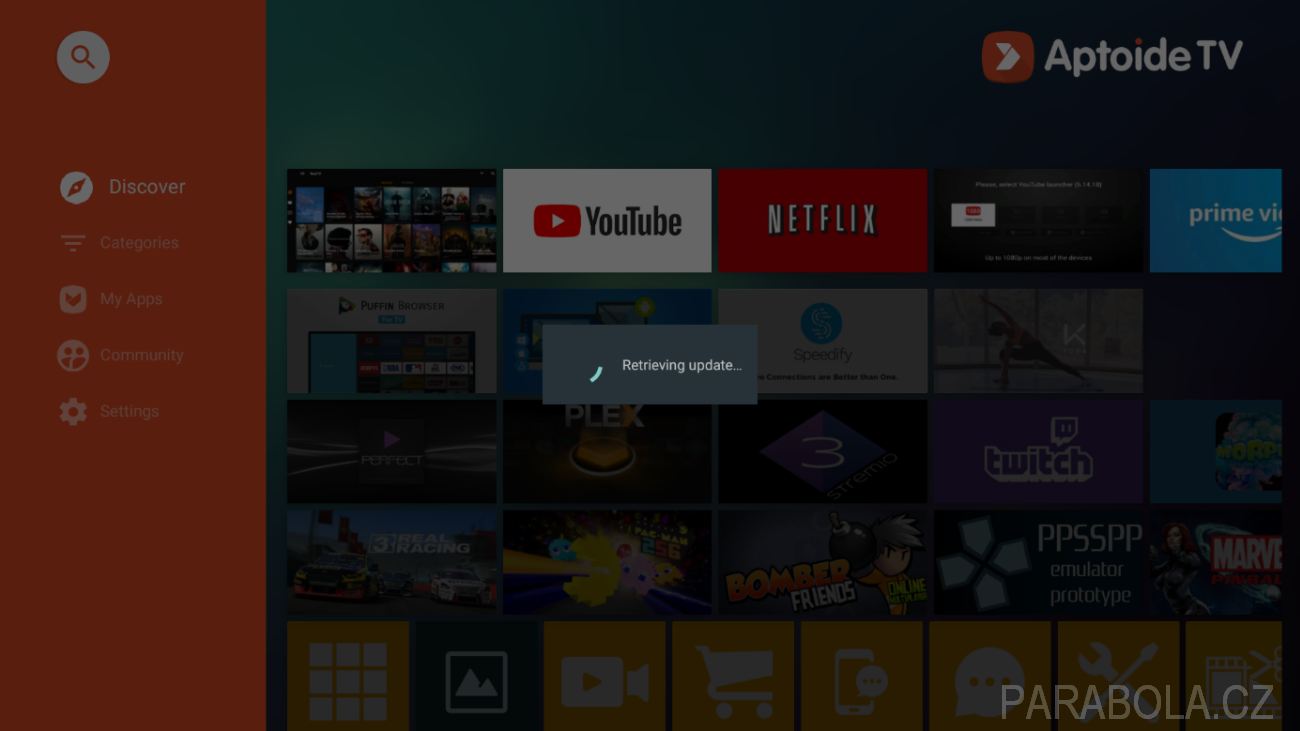This screenshot has height=731, width=1300.
Task: Open the Marvel Pinball tile
Action: click(1215, 562)
